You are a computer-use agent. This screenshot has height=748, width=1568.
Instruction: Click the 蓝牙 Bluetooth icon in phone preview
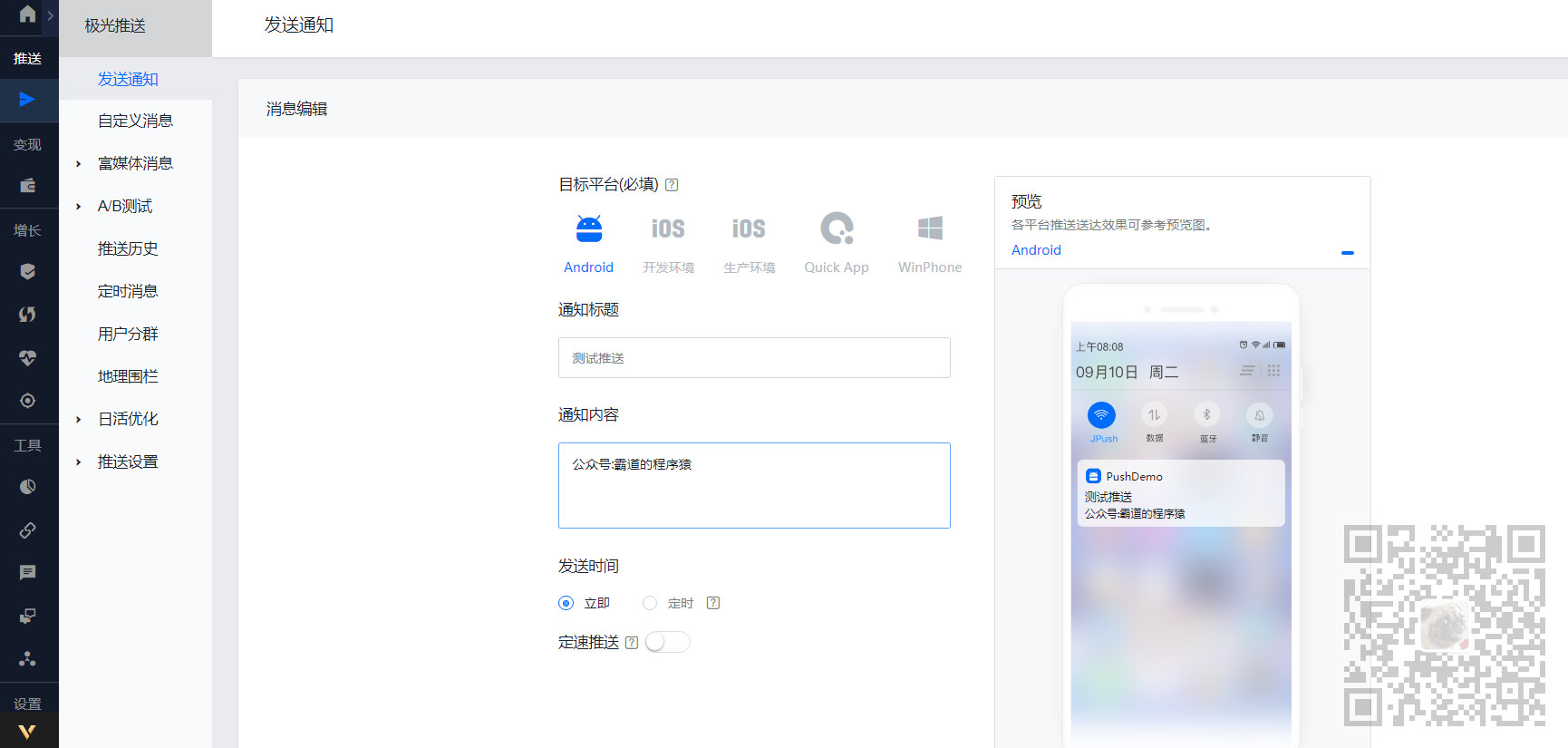pos(1206,415)
